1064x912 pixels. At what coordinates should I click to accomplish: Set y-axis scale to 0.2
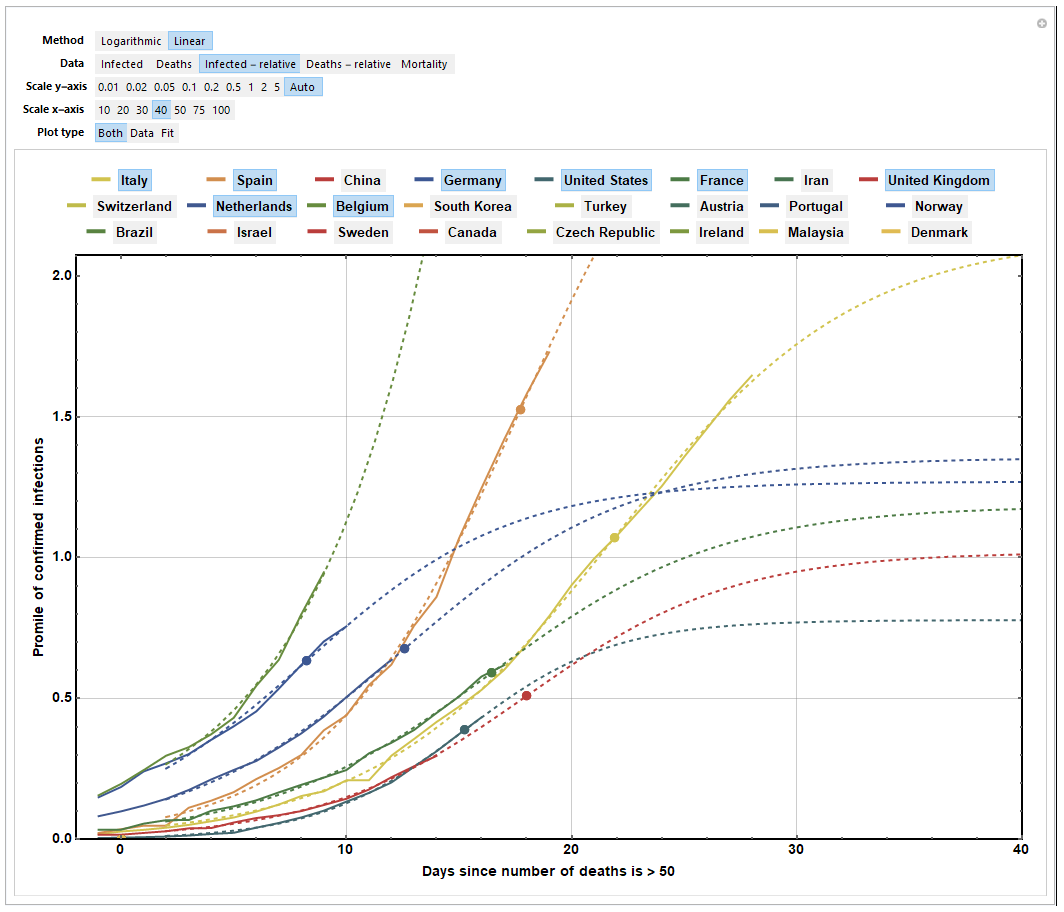click(x=212, y=88)
